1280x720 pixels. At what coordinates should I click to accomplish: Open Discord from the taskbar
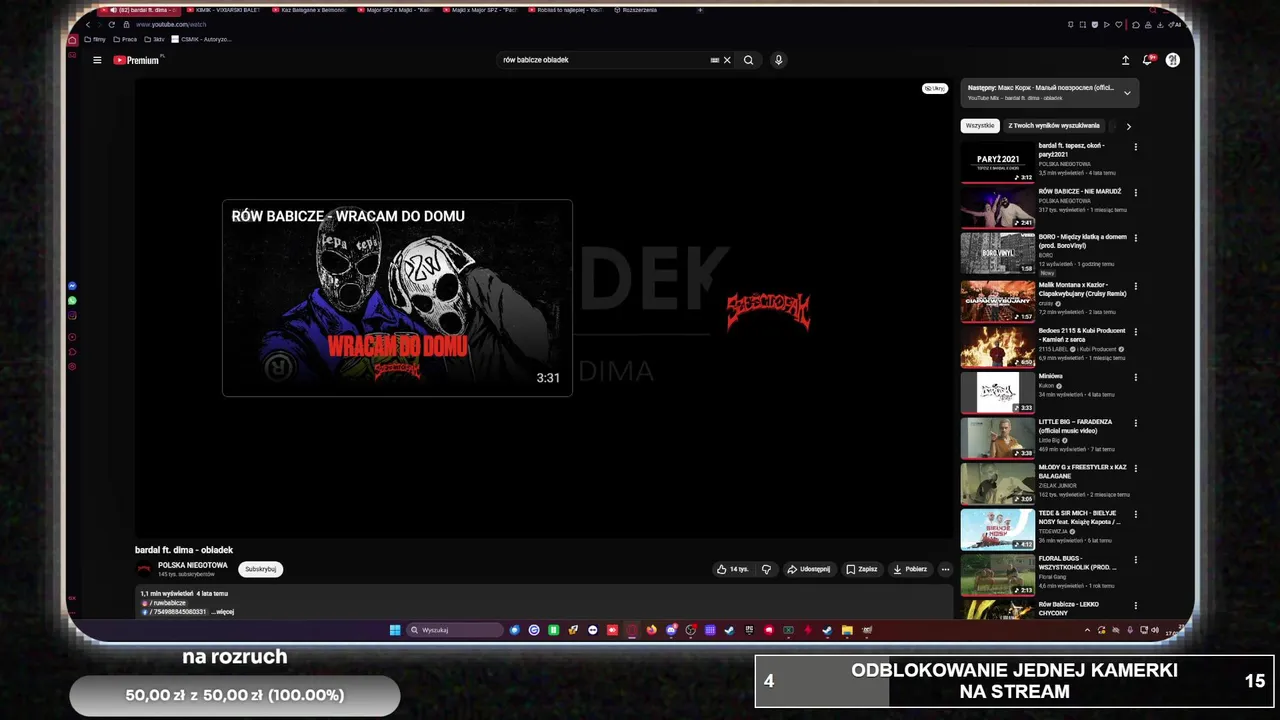(671, 630)
